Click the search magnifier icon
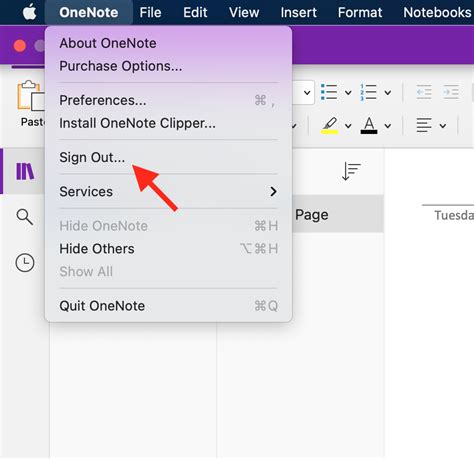Image resolution: width=474 pixels, height=459 pixels. [x=25, y=217]
